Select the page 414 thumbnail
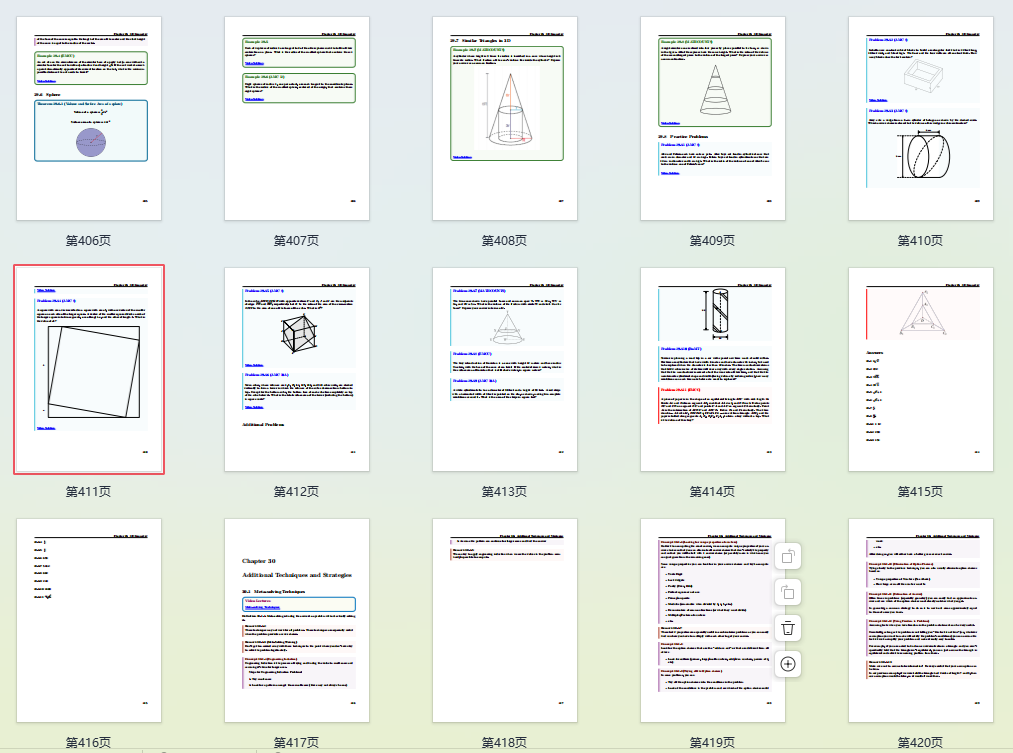 [x=713, y=369]
